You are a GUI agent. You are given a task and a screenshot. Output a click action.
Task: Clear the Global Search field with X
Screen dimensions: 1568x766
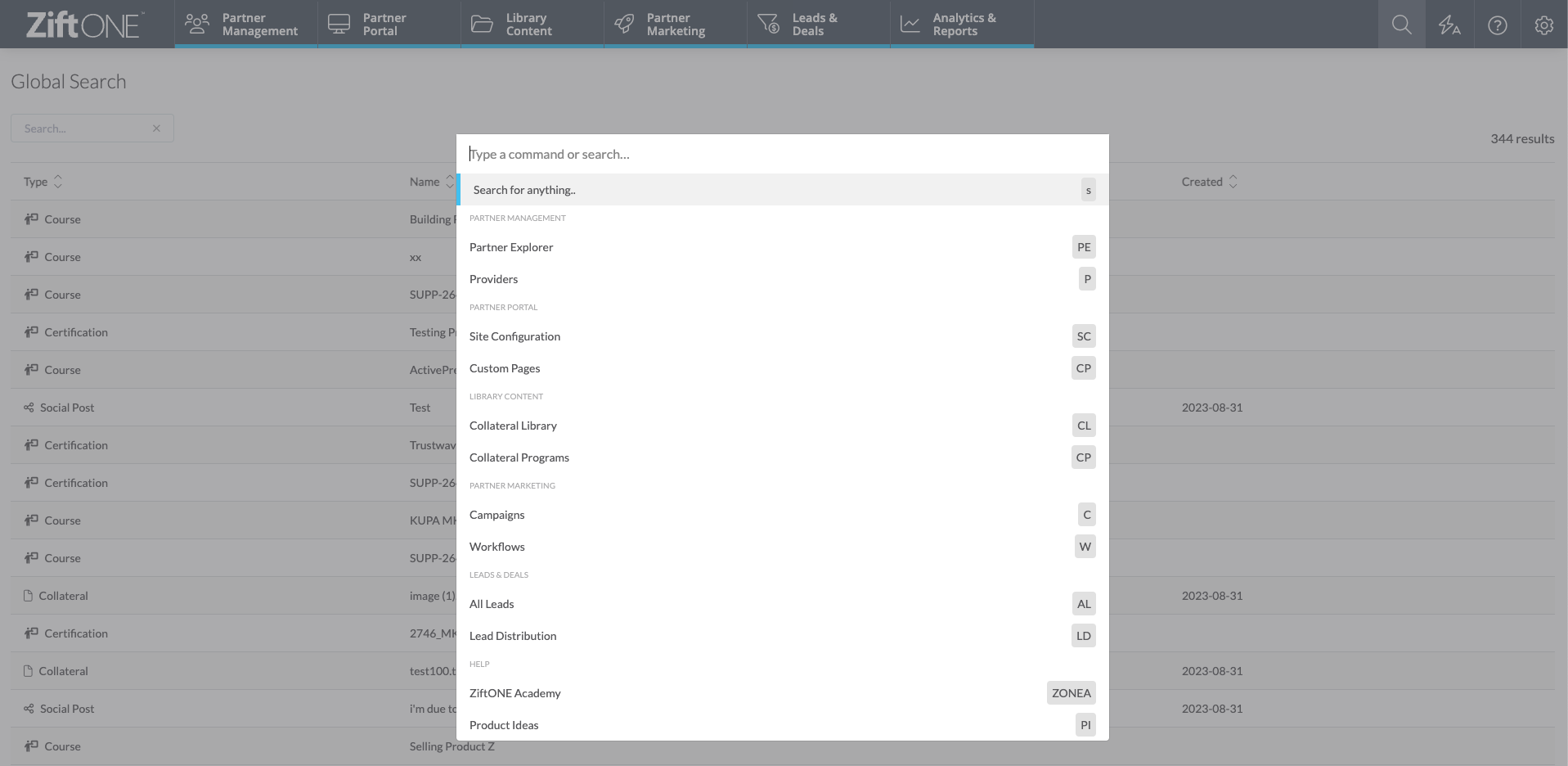coord(156,128)
